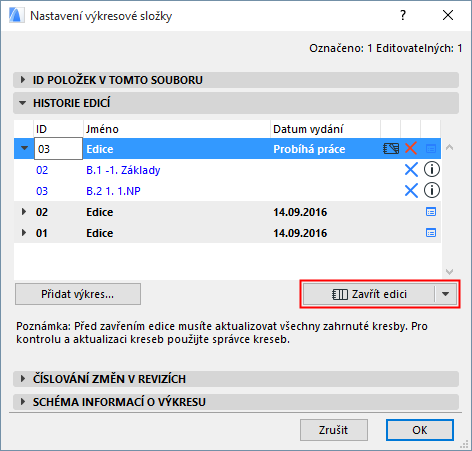472x451 pixels.
Task: Click the Edice name in edition 01 row
Action: point(100,233)
